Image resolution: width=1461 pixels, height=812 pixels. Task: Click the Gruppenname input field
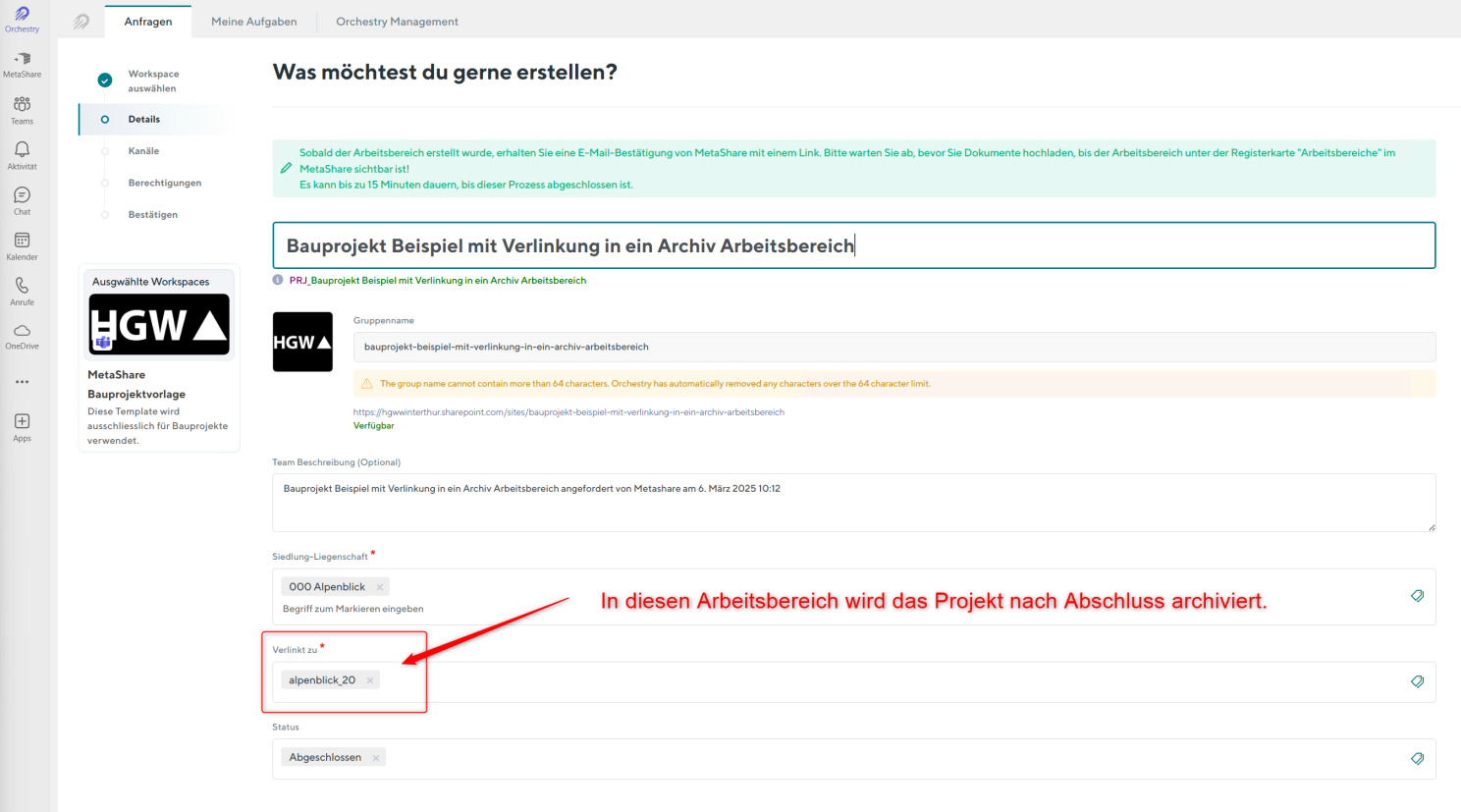[x=893, y=347]
